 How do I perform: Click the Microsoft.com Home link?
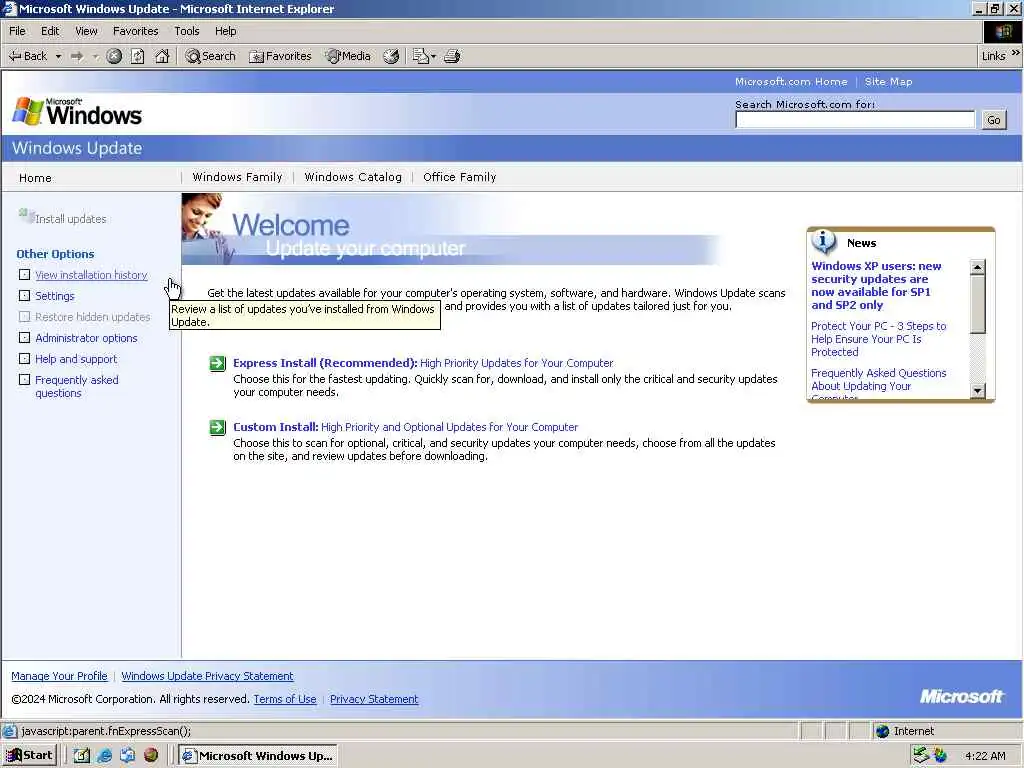(x=791, y=82)
